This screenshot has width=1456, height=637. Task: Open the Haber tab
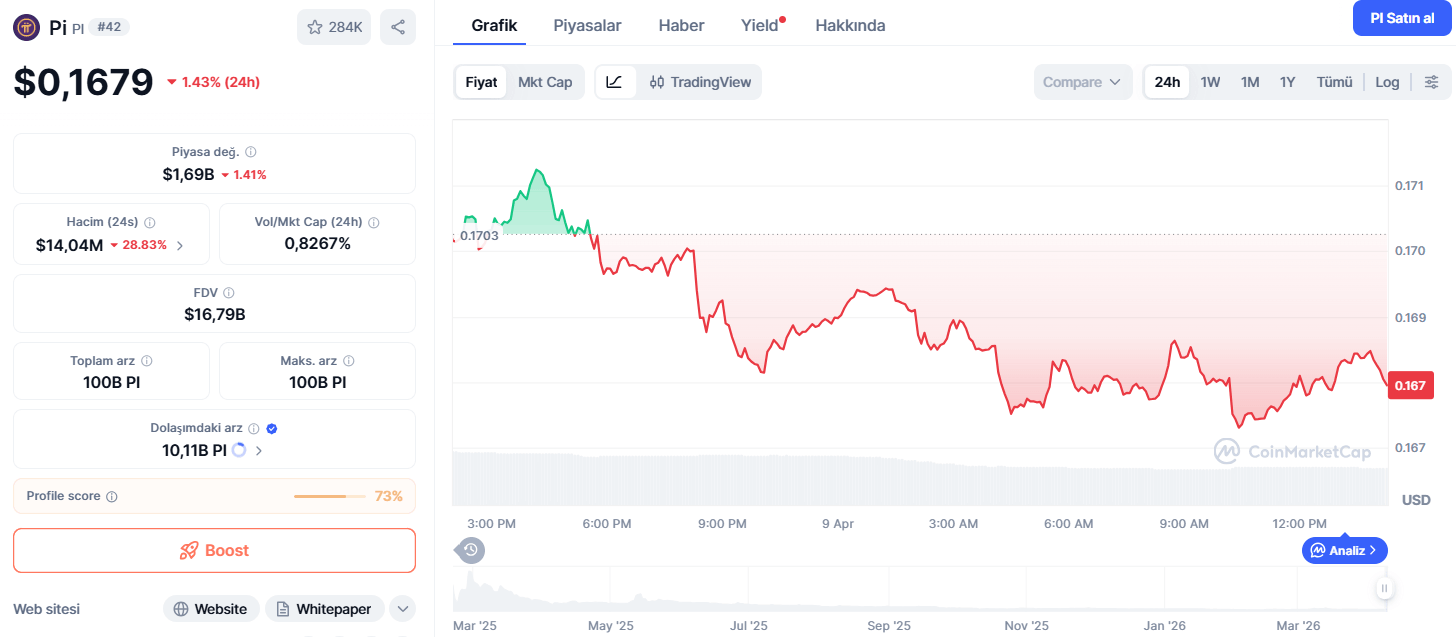pos(681,25)
